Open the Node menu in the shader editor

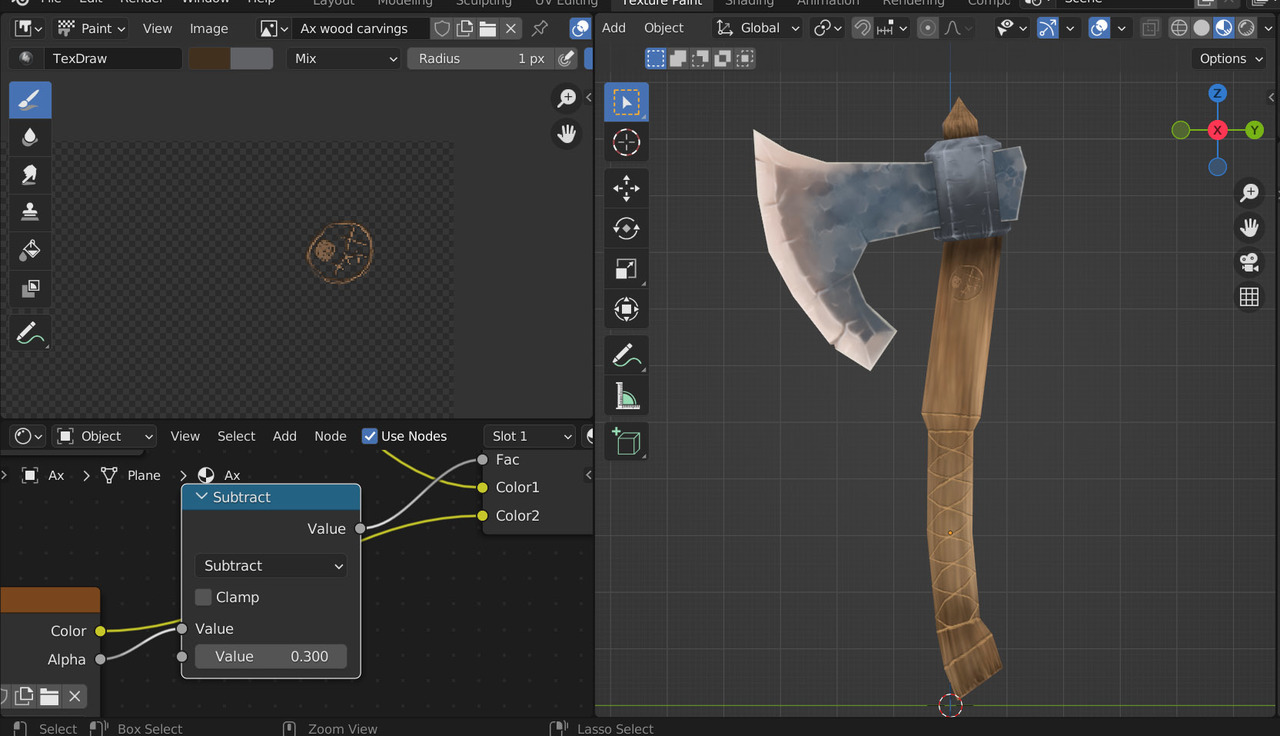pos(330,435)
